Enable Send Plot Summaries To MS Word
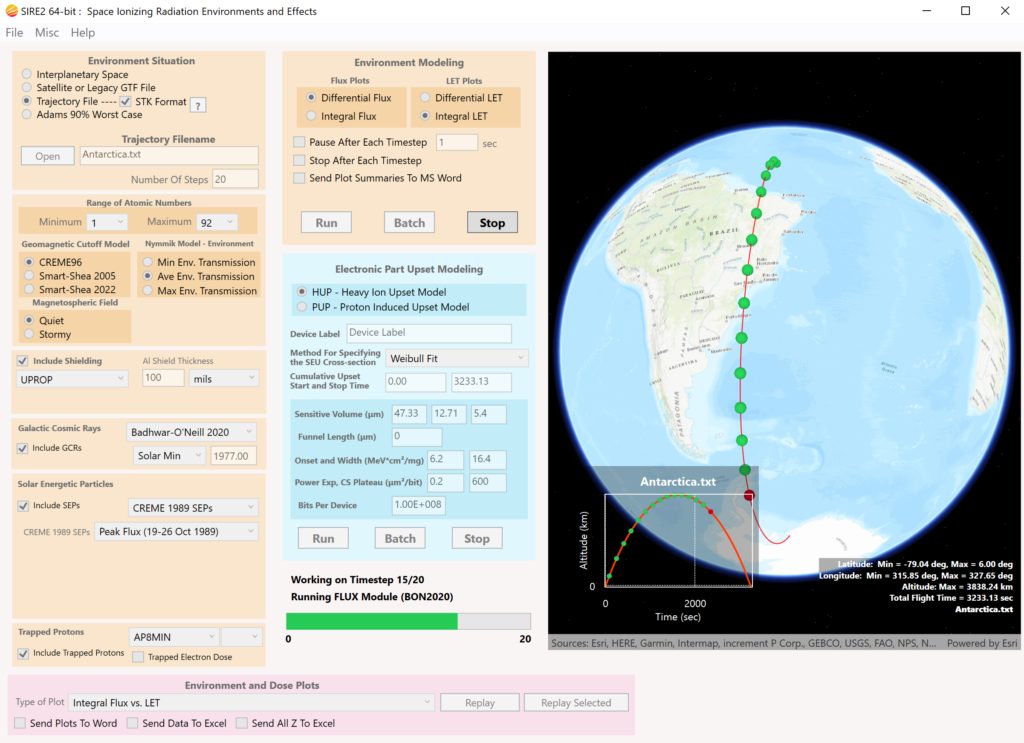 click(x=299, y=178)
